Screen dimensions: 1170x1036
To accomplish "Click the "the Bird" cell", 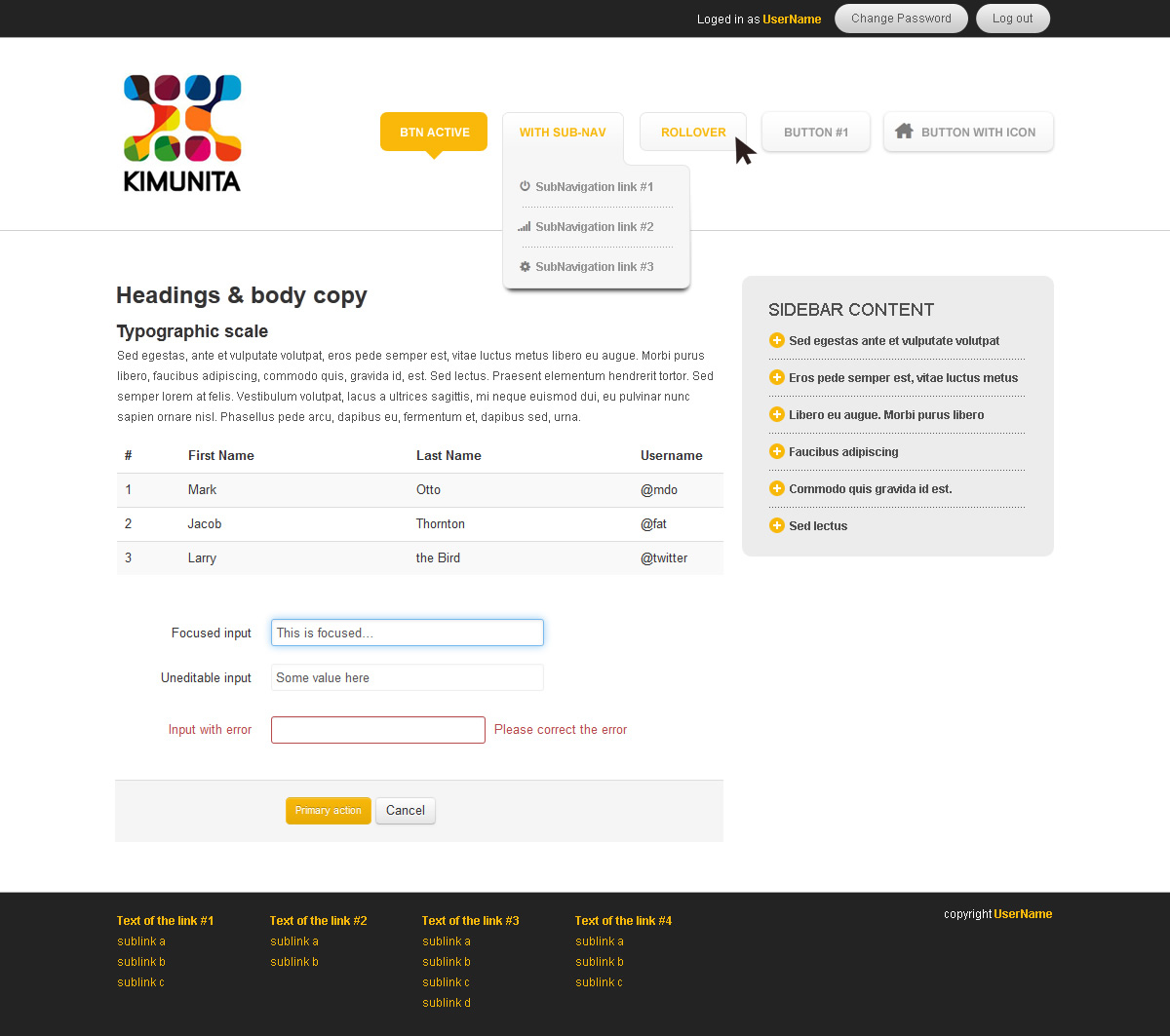I will point(438,557).
